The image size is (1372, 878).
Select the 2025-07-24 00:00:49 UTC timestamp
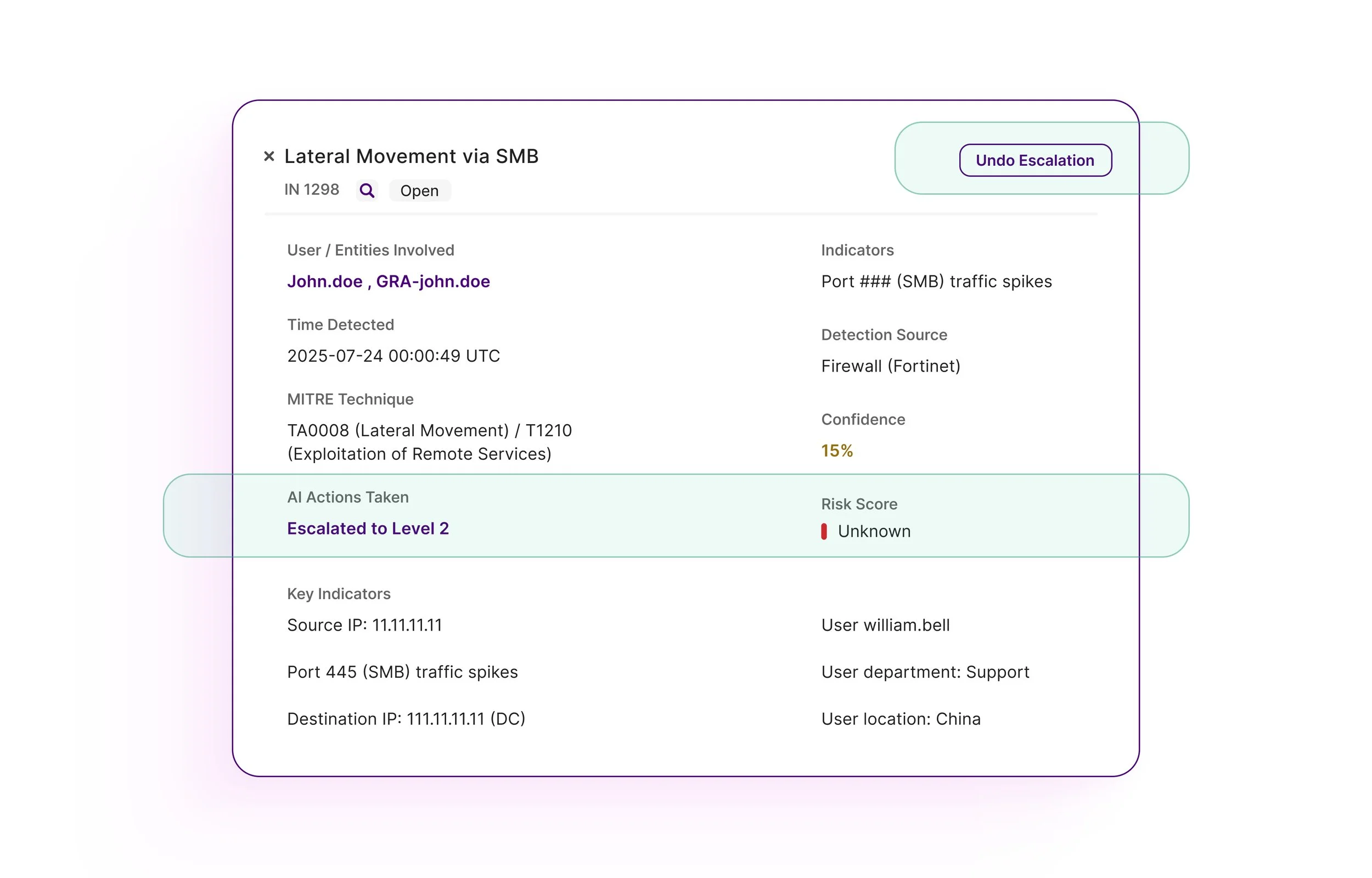click(x=393, y=356)
